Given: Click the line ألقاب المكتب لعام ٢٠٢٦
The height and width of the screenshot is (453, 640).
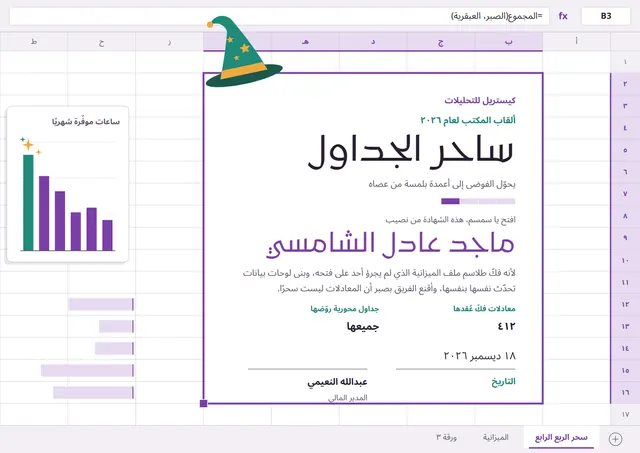Looking at the screenshot, I should coord(468,120).
